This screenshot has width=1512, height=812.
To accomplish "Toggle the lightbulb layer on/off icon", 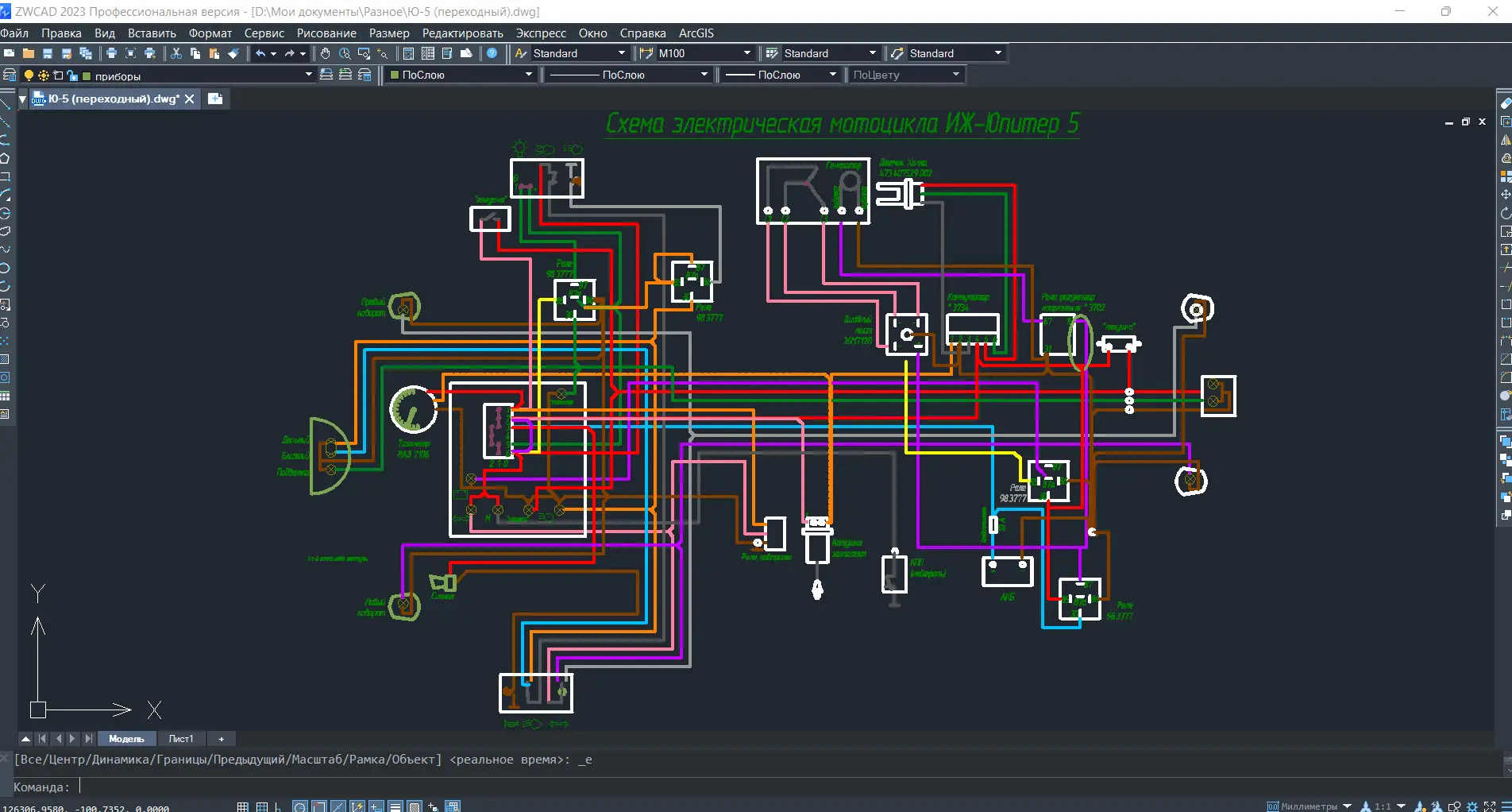I will point(29,75).
